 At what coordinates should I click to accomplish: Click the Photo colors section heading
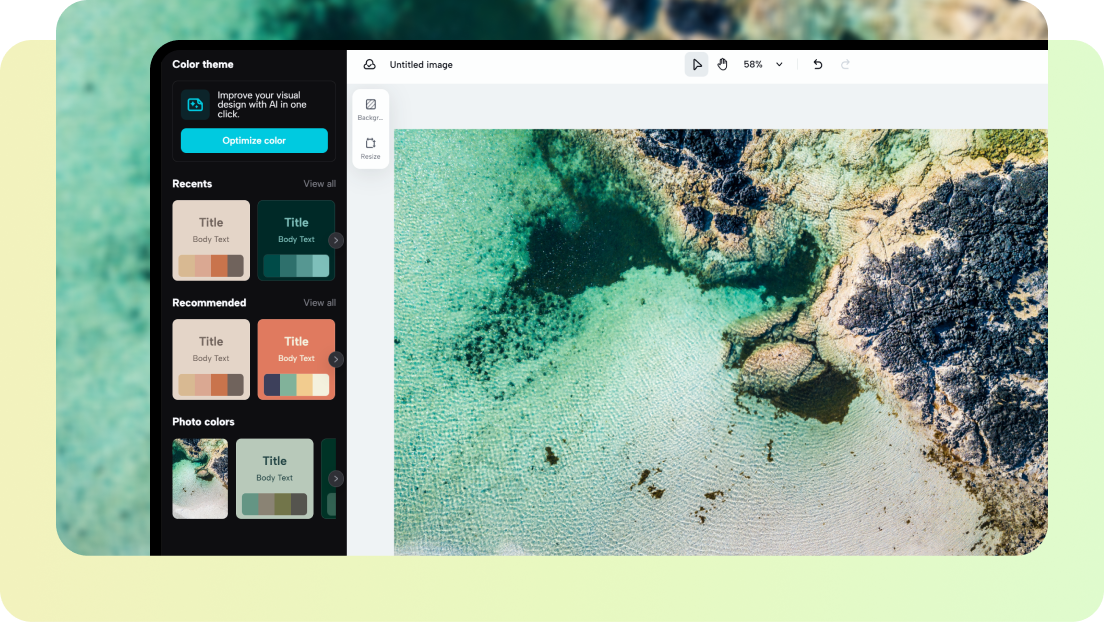tap(203, 421)
